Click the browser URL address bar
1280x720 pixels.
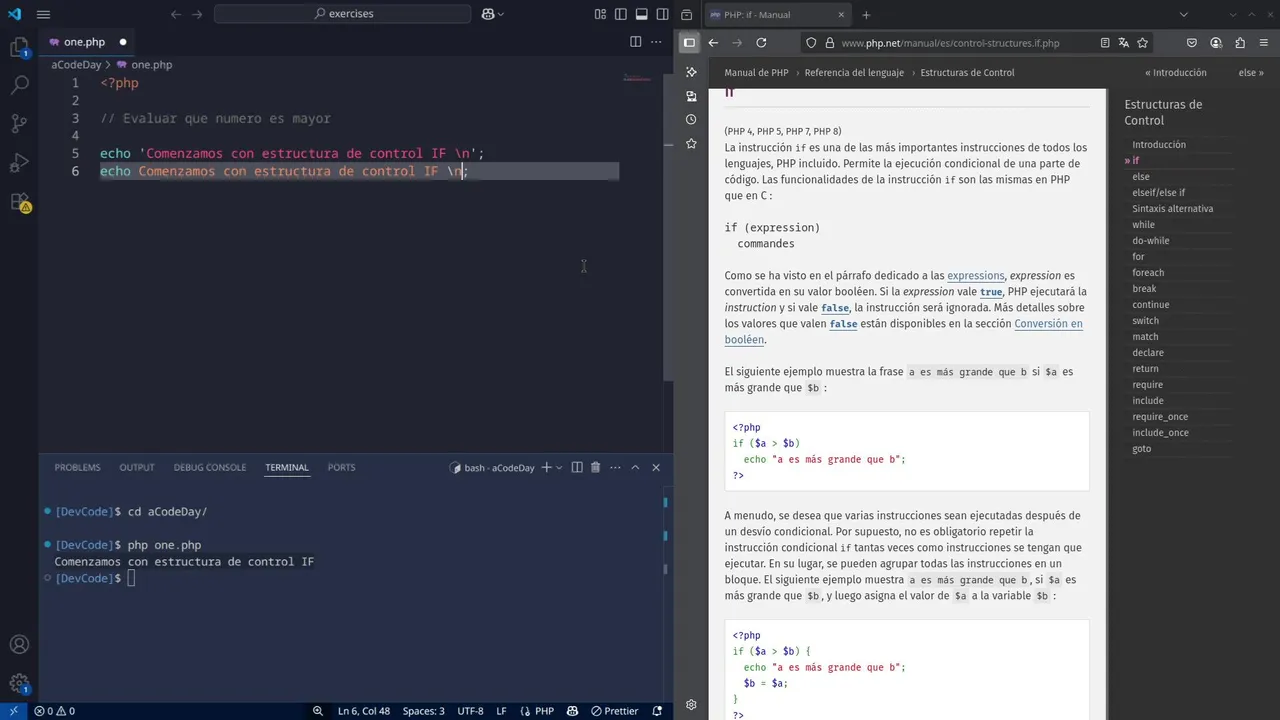click(950, 43)
